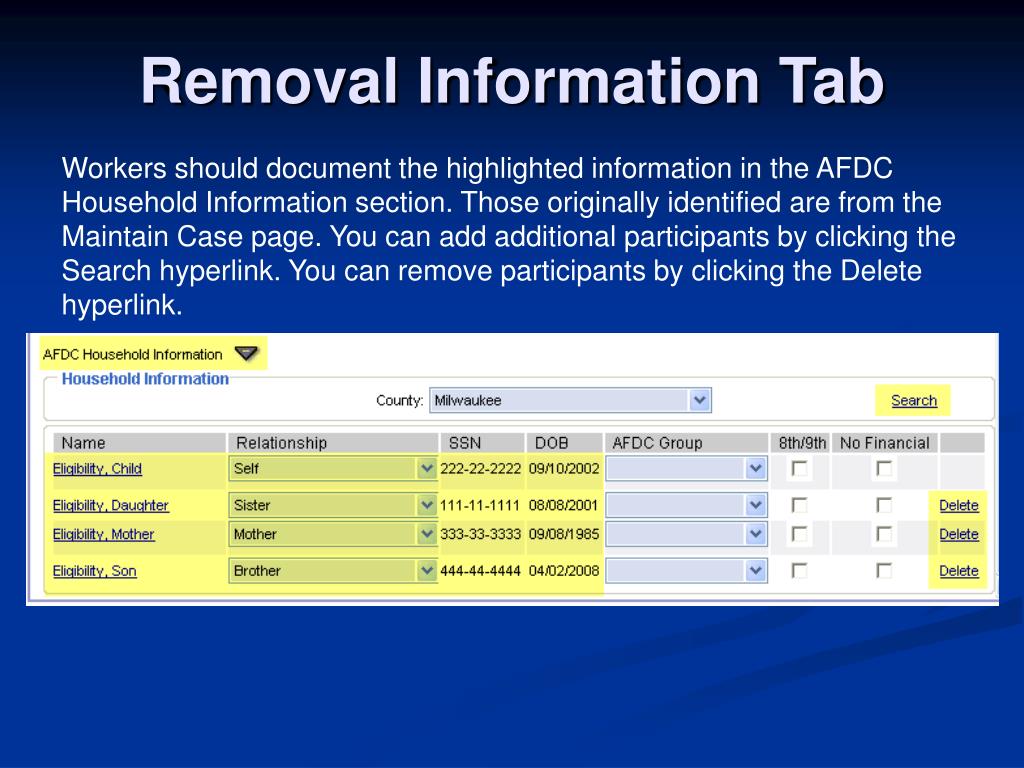Click the Search hyperlink
The height and width of the screenshot is (768, 1024).
(914, 400)
